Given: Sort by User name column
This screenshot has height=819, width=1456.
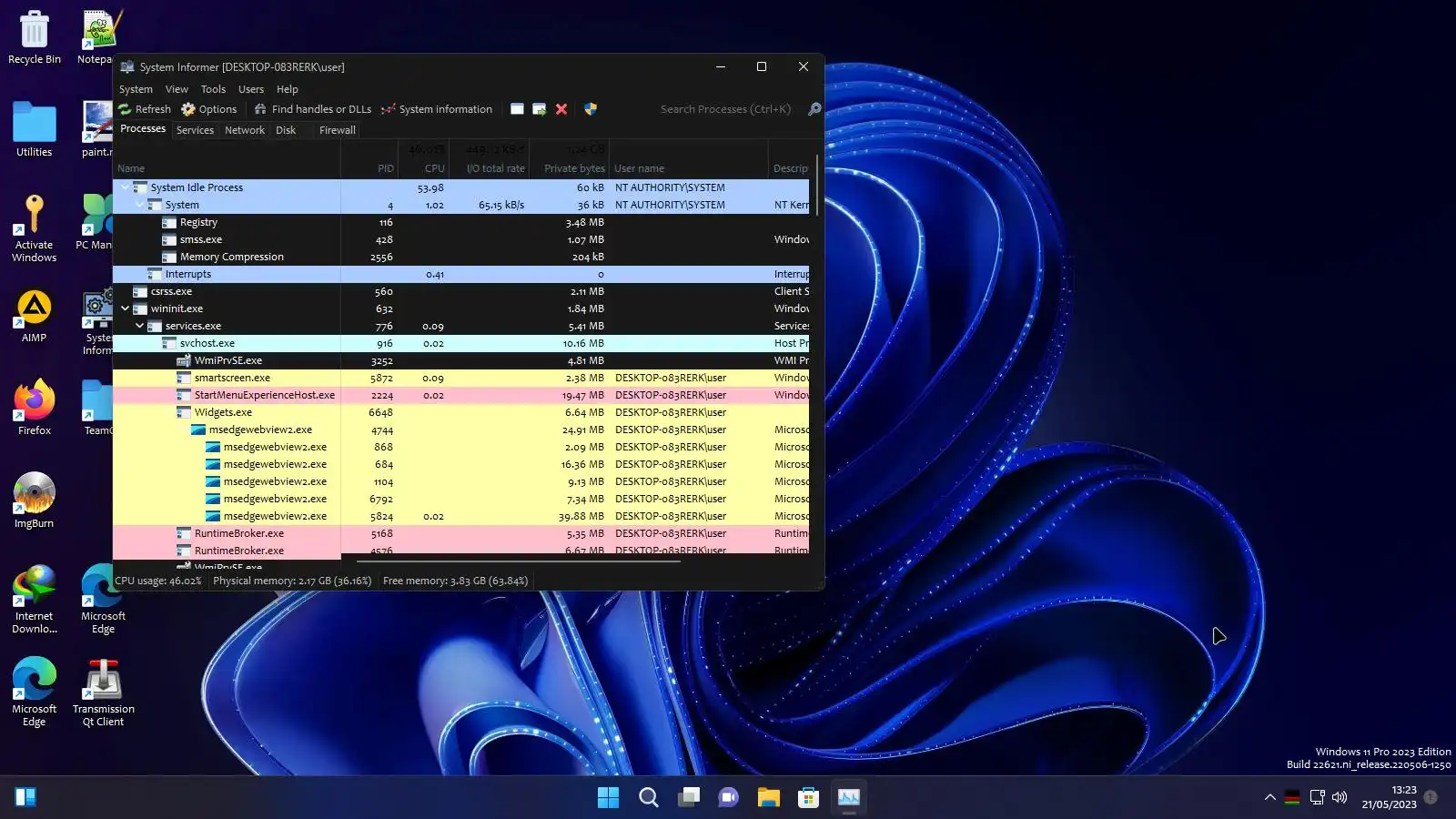Looking at the screenshot, I should point(689,168).
